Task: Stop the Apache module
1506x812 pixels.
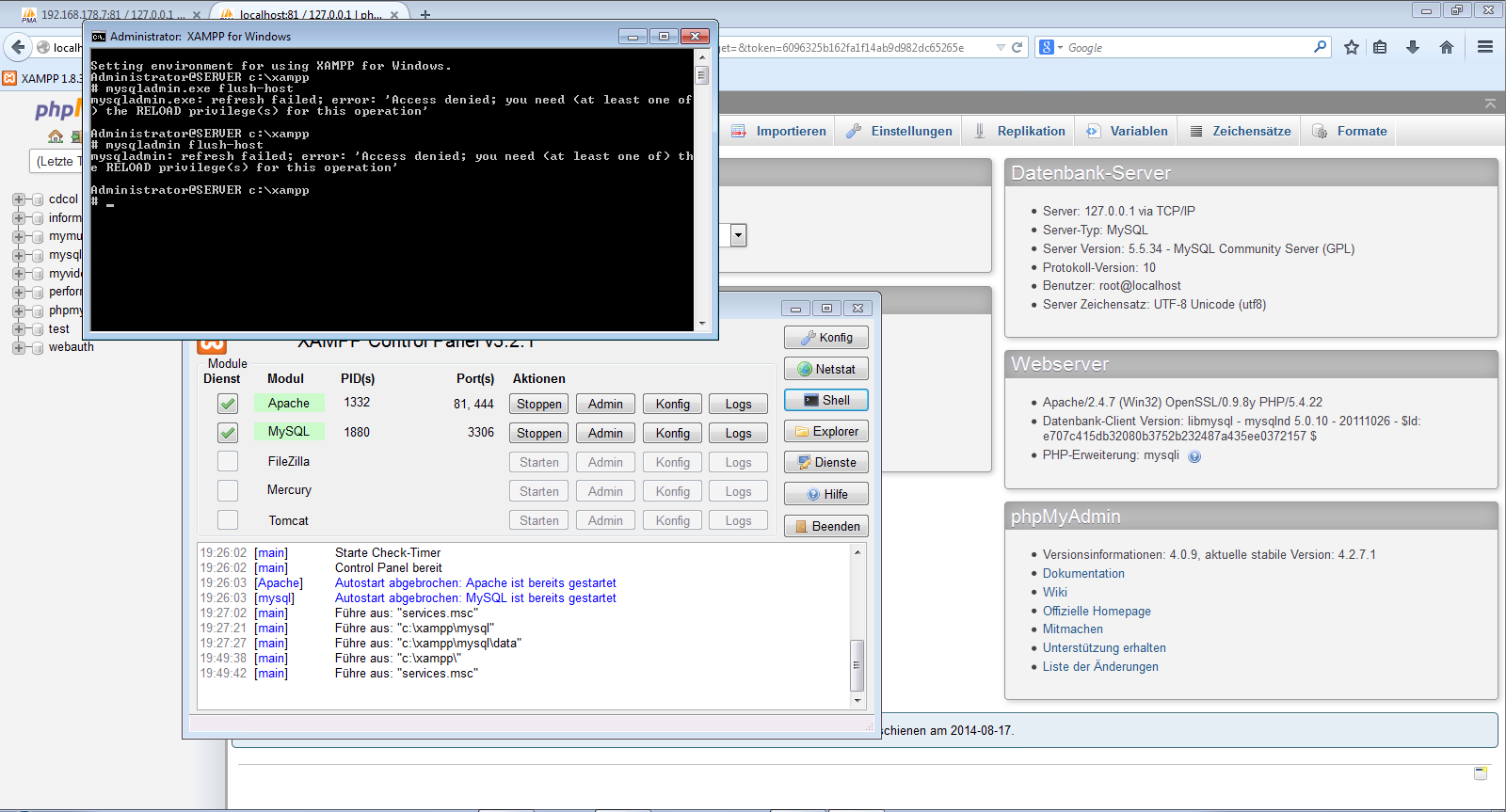Action: coord(539,404)
